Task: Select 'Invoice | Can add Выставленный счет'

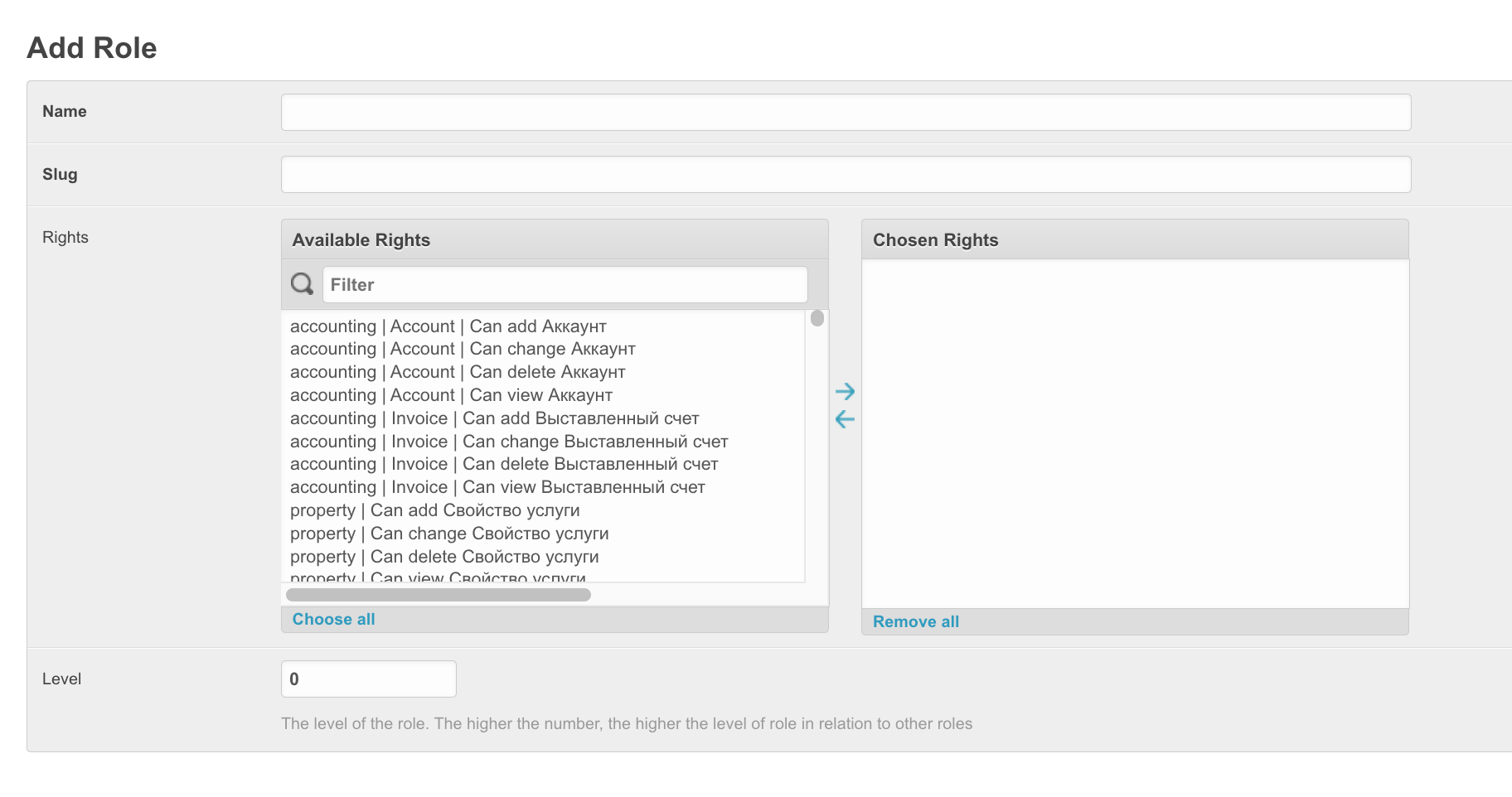Action: 494,418
